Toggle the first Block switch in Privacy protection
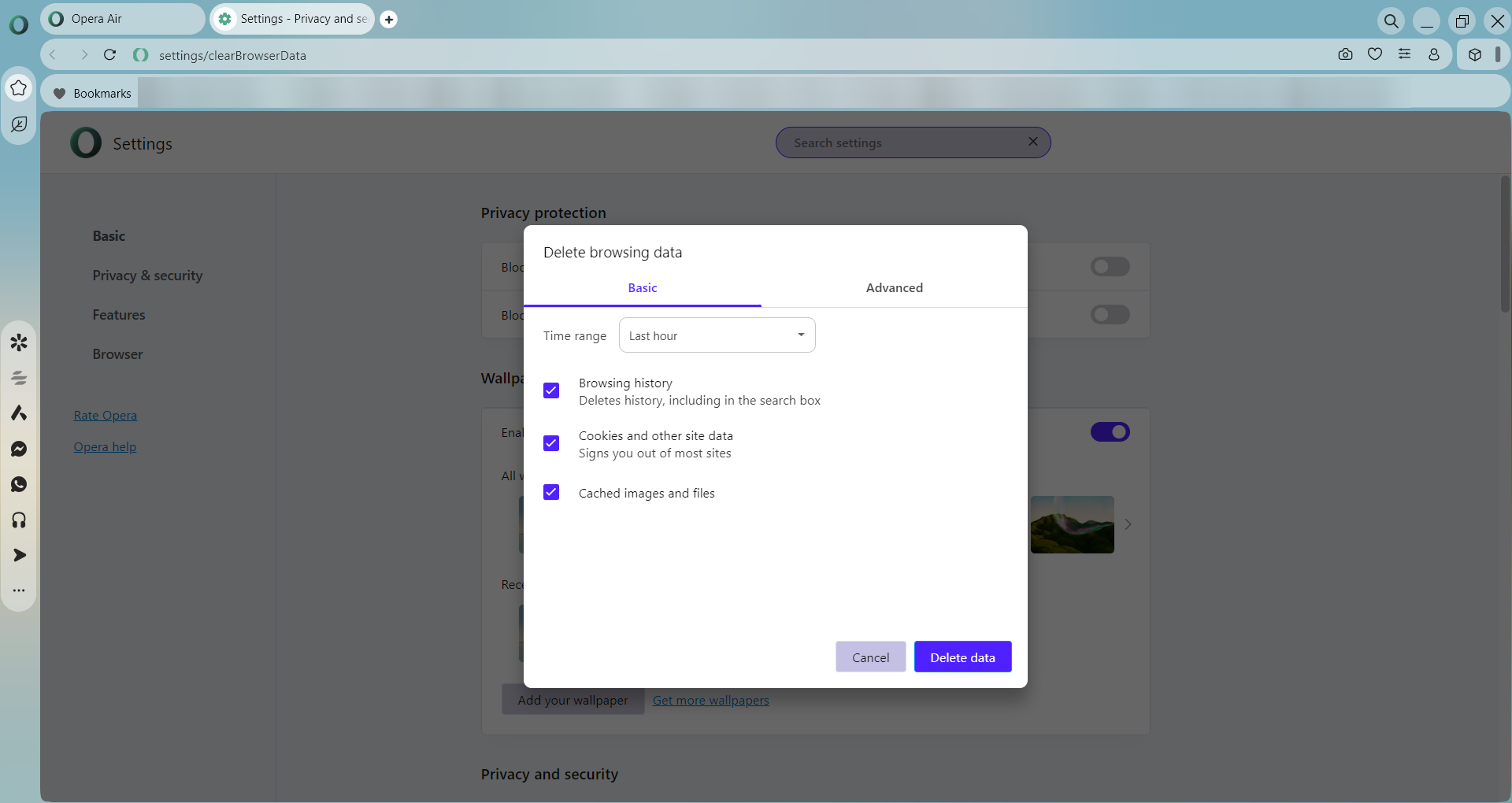Viewport: 1512px width, 803px height. click(x=1110, y=267)
